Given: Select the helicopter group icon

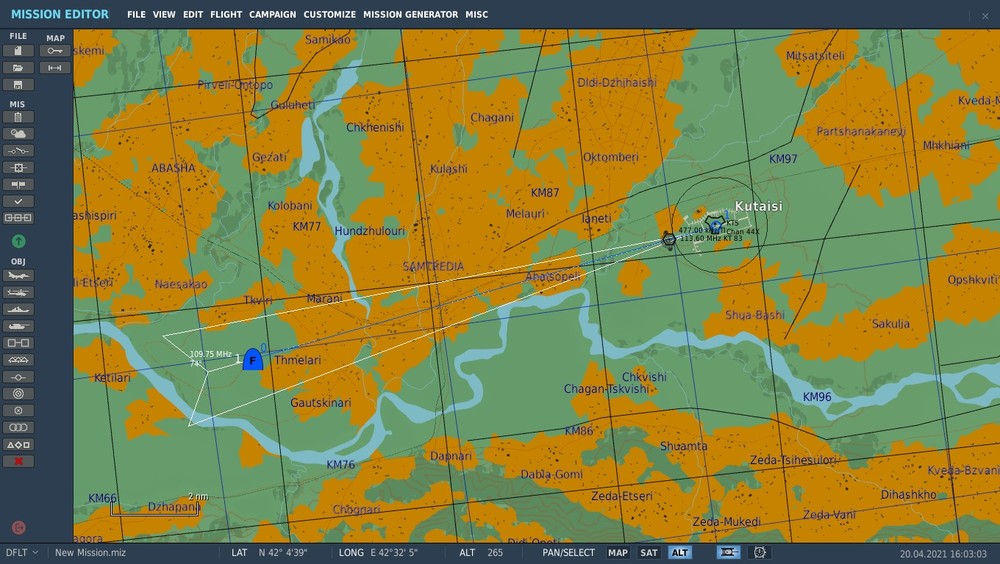Looking at the screenshot, I should coord(18,292).
